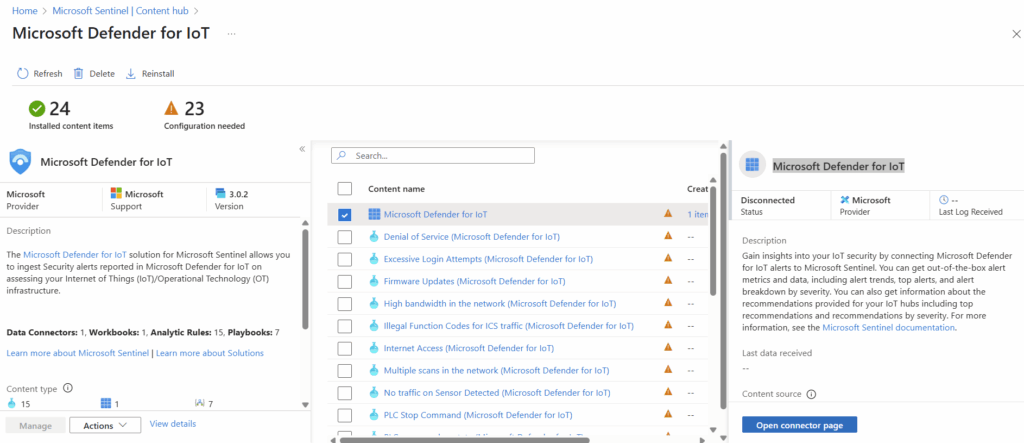This screenshot has height=443, width=1024.
Task: Click the orange configuration needed warning icon
Action: [171, 108]
